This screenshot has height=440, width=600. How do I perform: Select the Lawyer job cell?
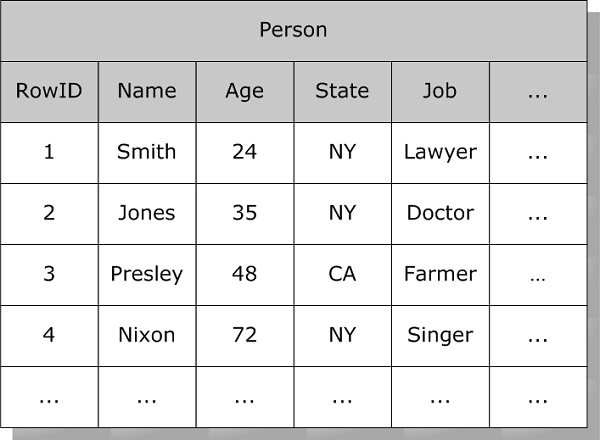(x=440, y=152)
